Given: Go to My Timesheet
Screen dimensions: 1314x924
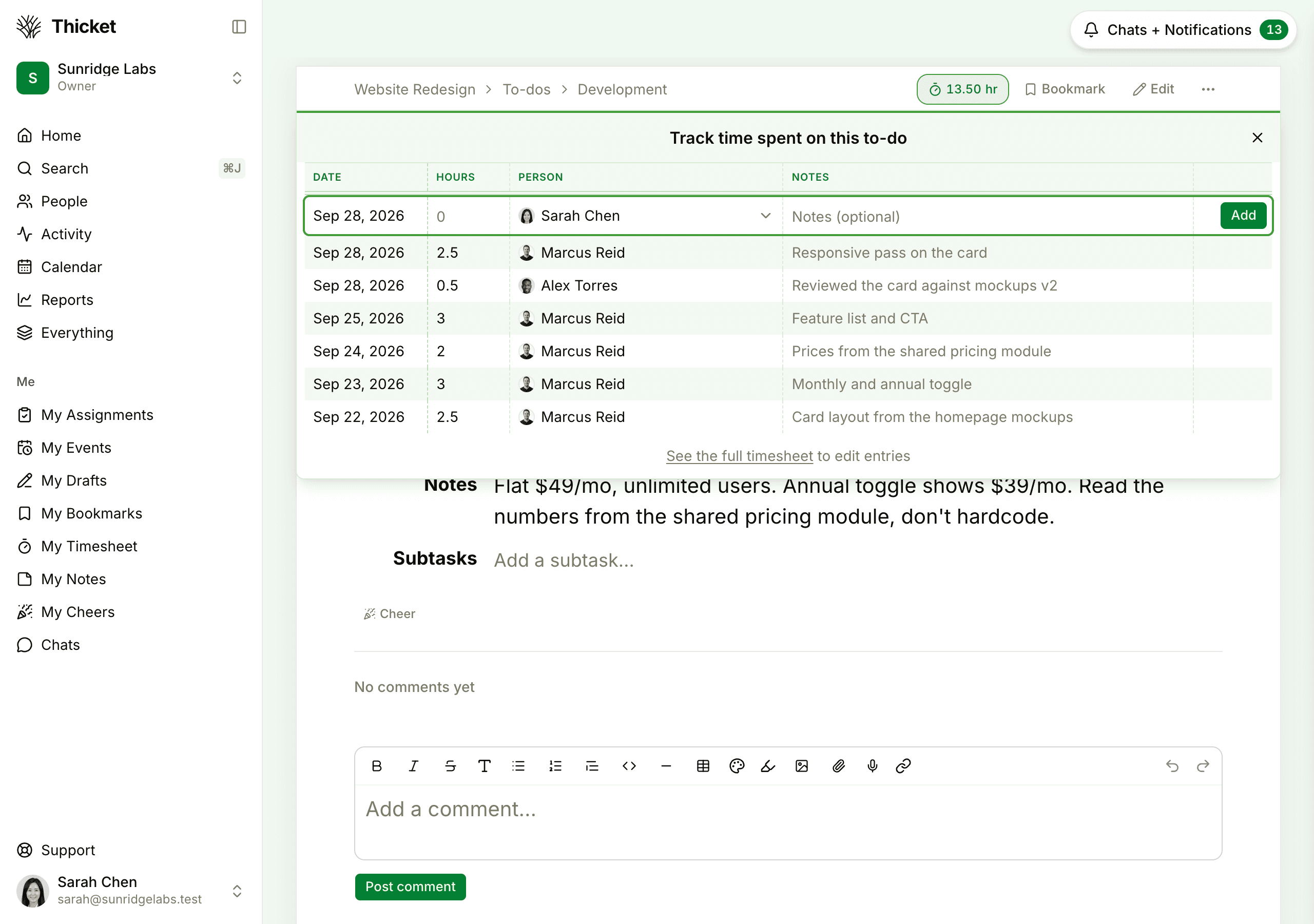Looking at the screenshot, I should point(78,546).
